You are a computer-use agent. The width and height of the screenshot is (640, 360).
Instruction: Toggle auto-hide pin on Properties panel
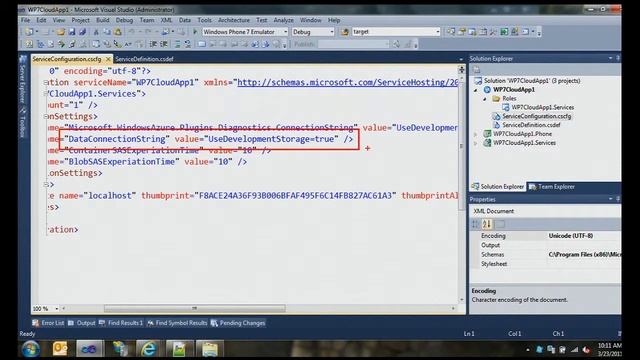pyautogui.click(x=618, y=199)
